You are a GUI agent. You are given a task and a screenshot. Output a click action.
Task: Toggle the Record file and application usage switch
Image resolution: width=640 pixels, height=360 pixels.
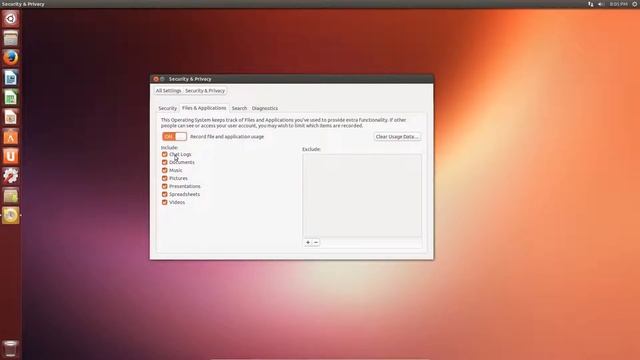tap(174, 136)
